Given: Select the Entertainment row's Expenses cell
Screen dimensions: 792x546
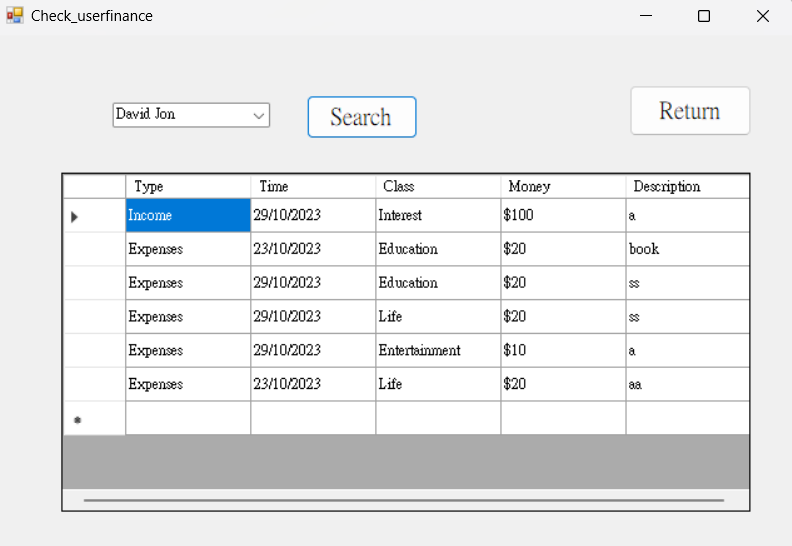Looking at the screenshot, I should 188,351.
